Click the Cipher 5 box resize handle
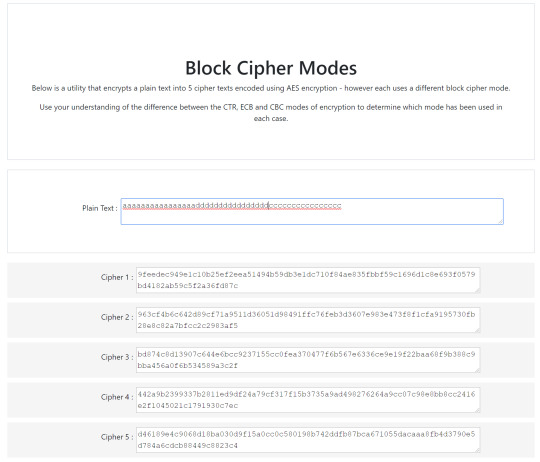This screenshot has height=462, width=540. 477,450
